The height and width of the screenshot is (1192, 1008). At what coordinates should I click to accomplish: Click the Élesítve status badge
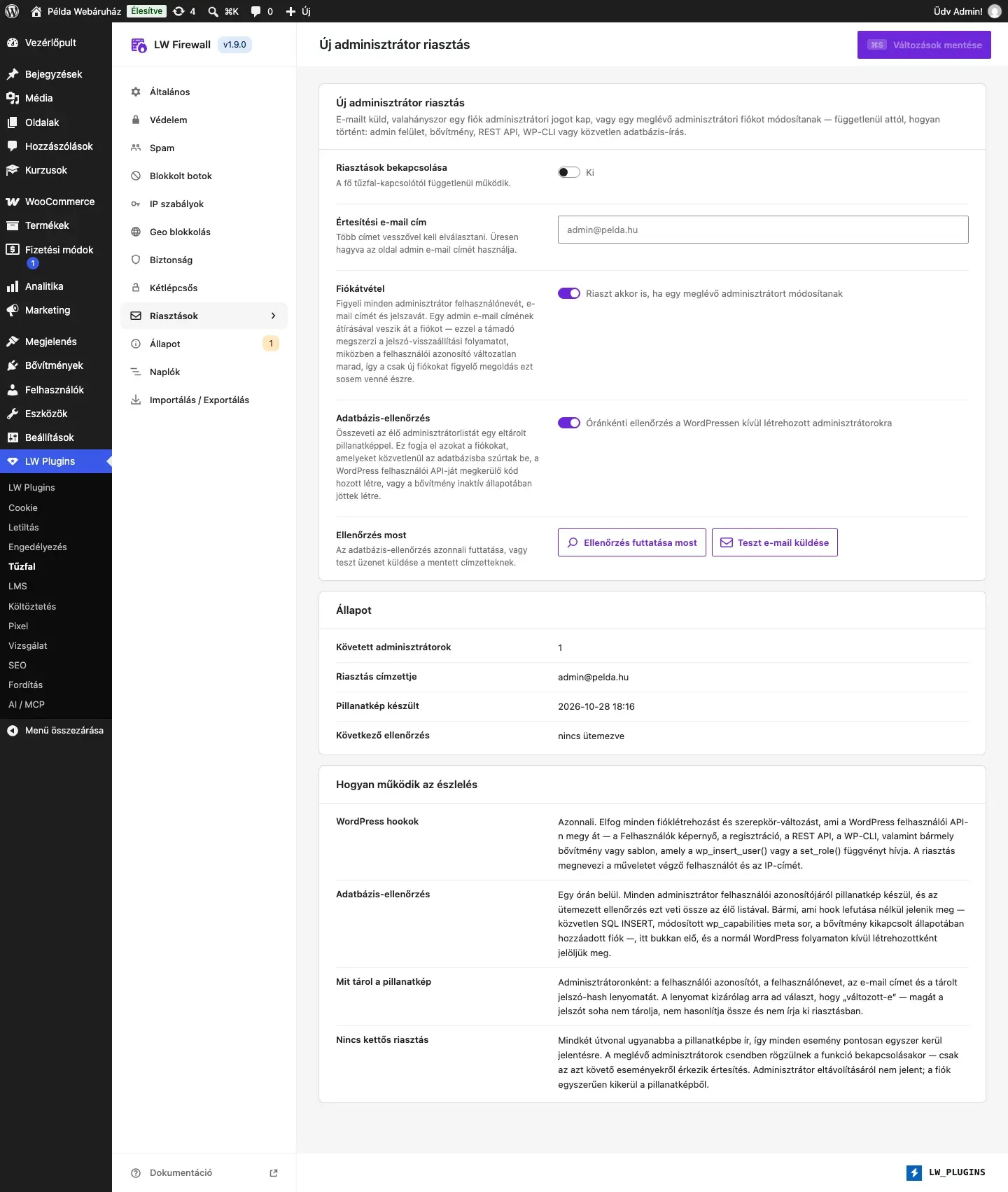click(x=147, y=11)
